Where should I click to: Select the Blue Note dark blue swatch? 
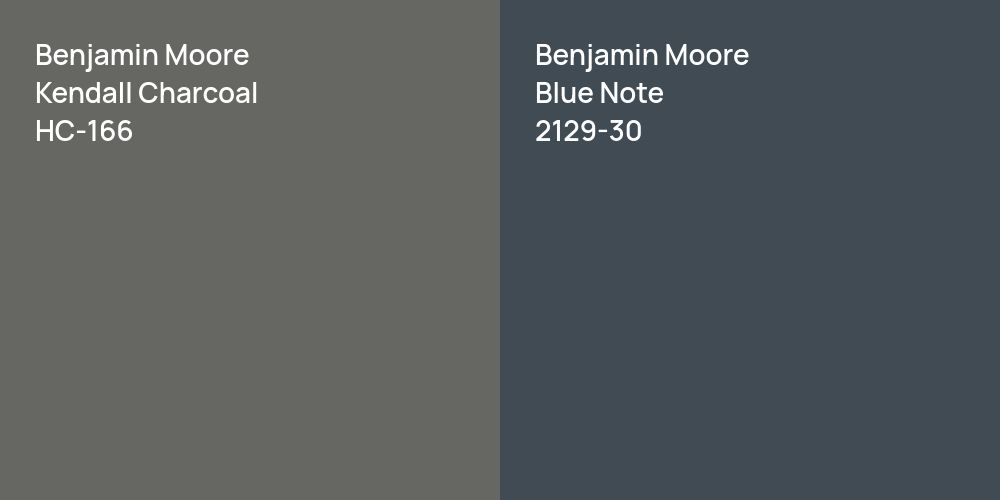[750, 320]
